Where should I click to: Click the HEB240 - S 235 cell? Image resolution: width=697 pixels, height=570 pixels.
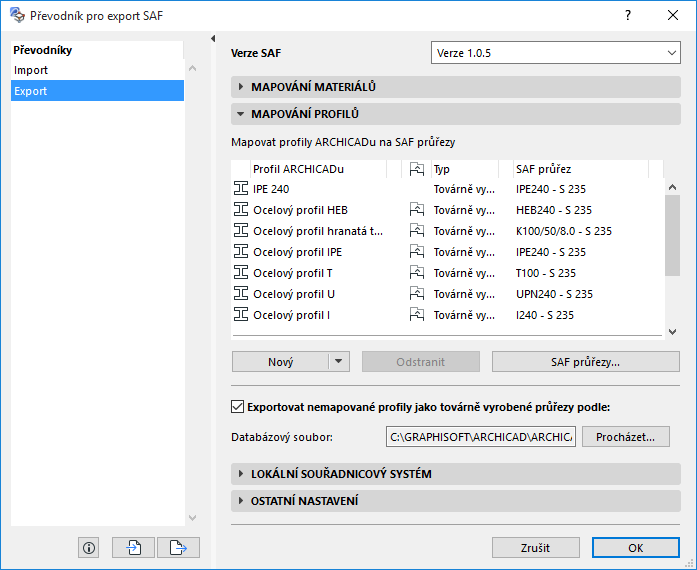coord(554,209)
